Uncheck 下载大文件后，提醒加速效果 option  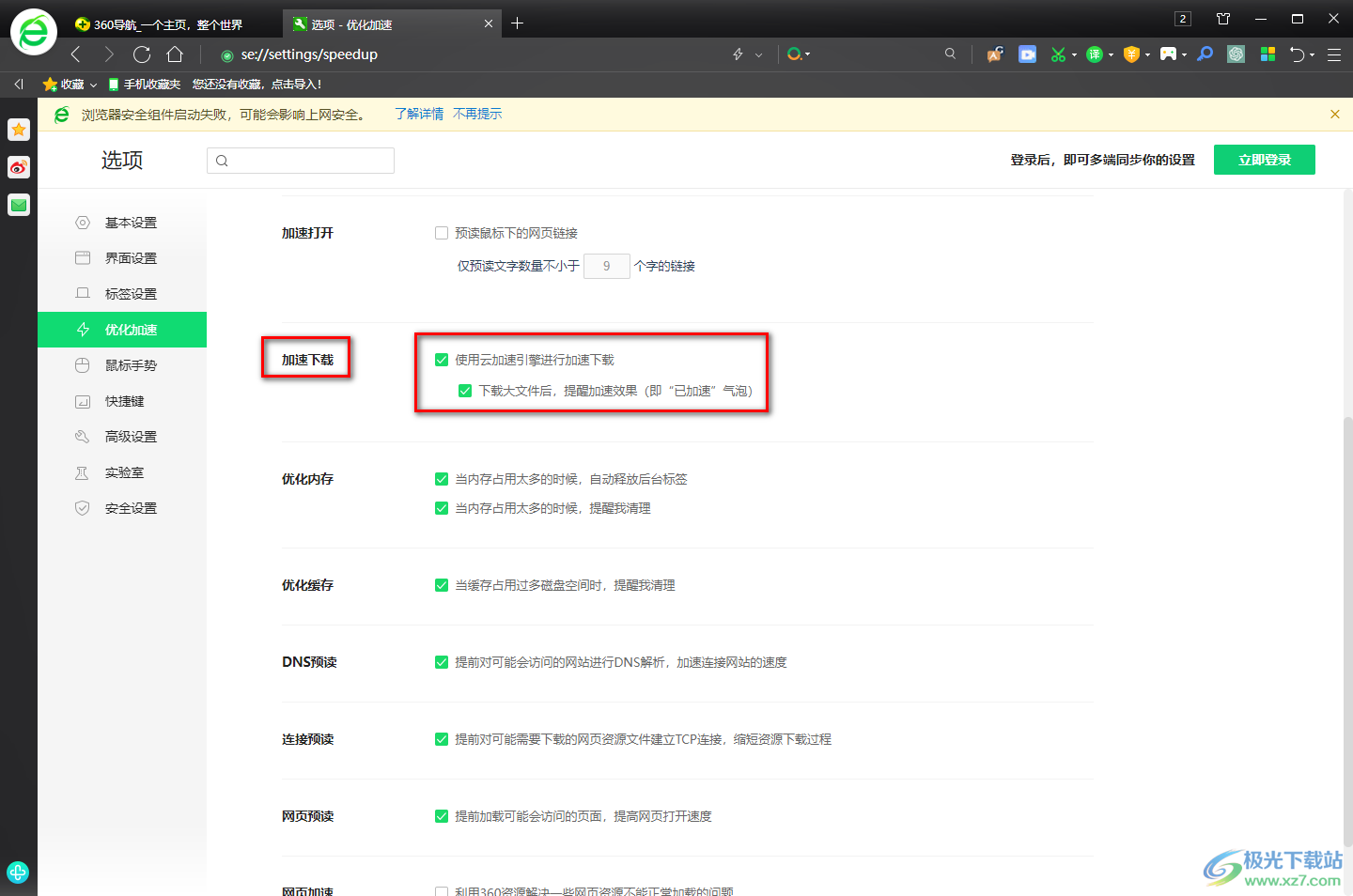[465, 391]
